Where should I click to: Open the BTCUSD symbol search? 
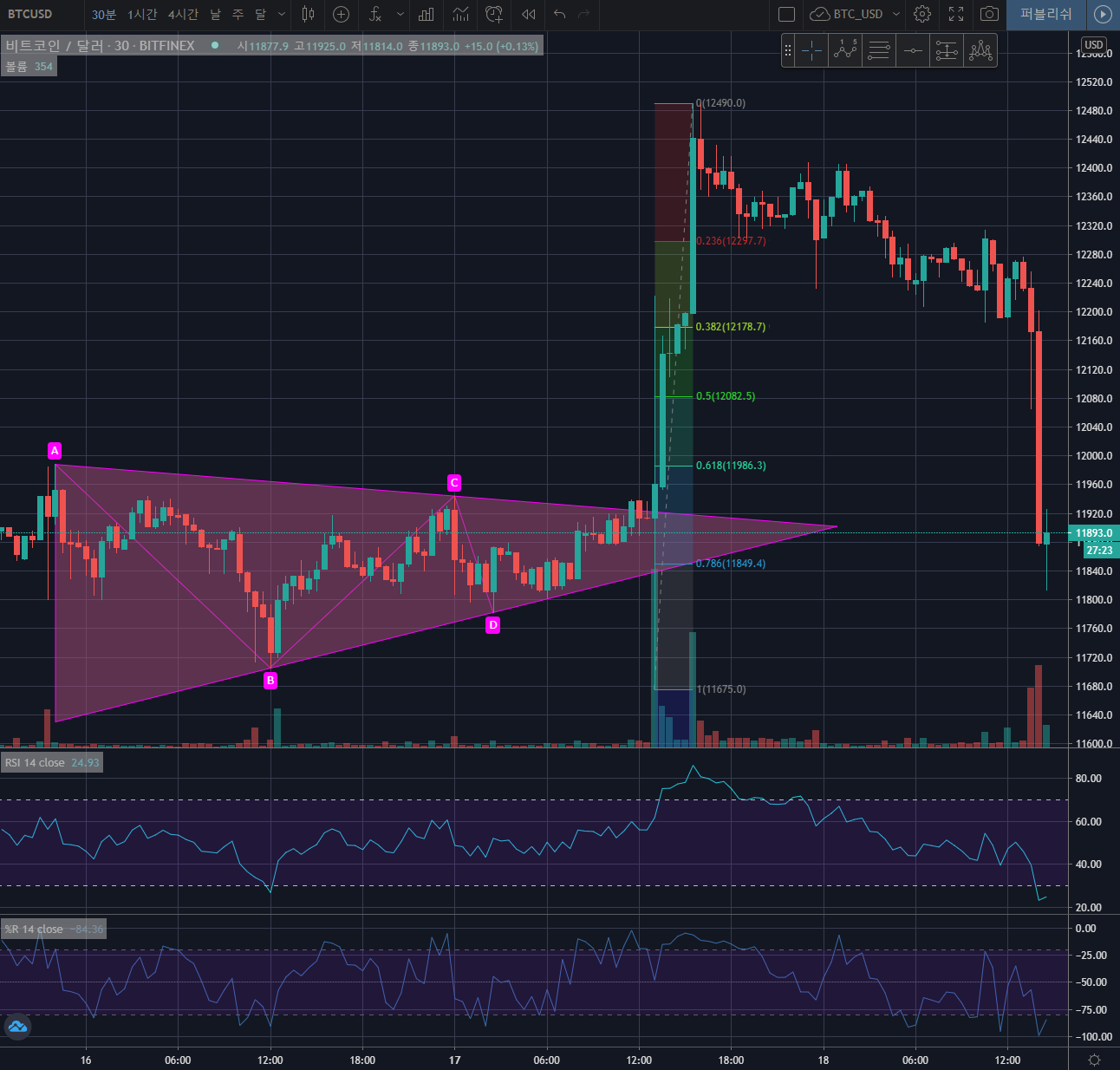pyautogui.click(x=30, y=14)
